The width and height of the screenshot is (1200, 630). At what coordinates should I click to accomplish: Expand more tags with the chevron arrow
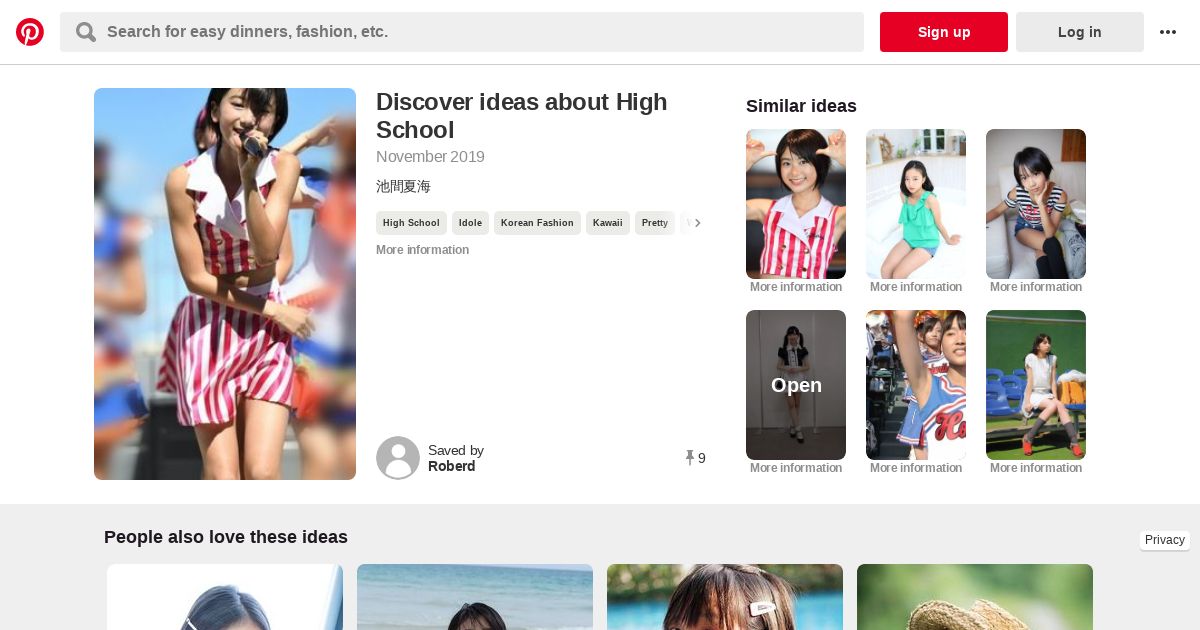697,223
